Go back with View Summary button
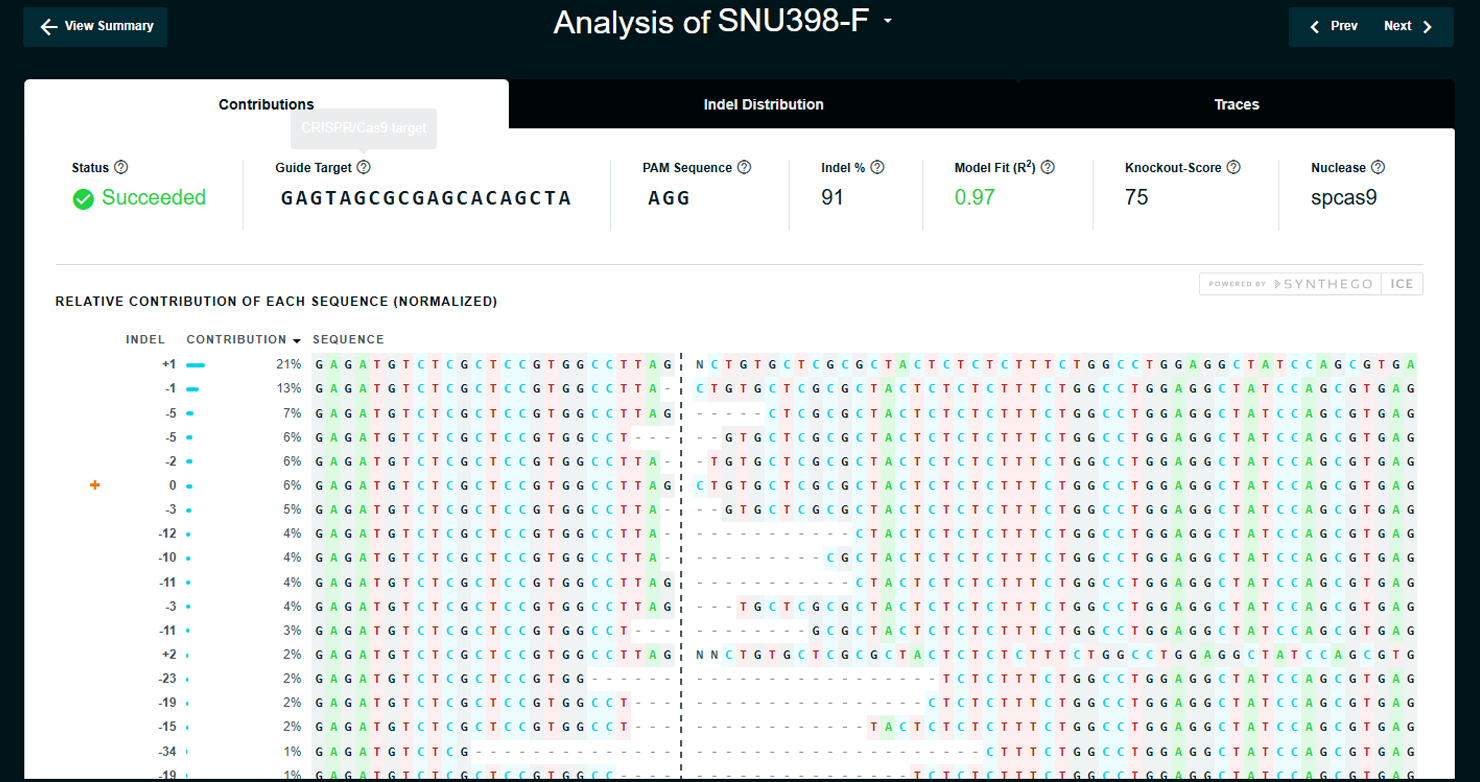The height and width of the screenshot is (782, 1480). 96,27
